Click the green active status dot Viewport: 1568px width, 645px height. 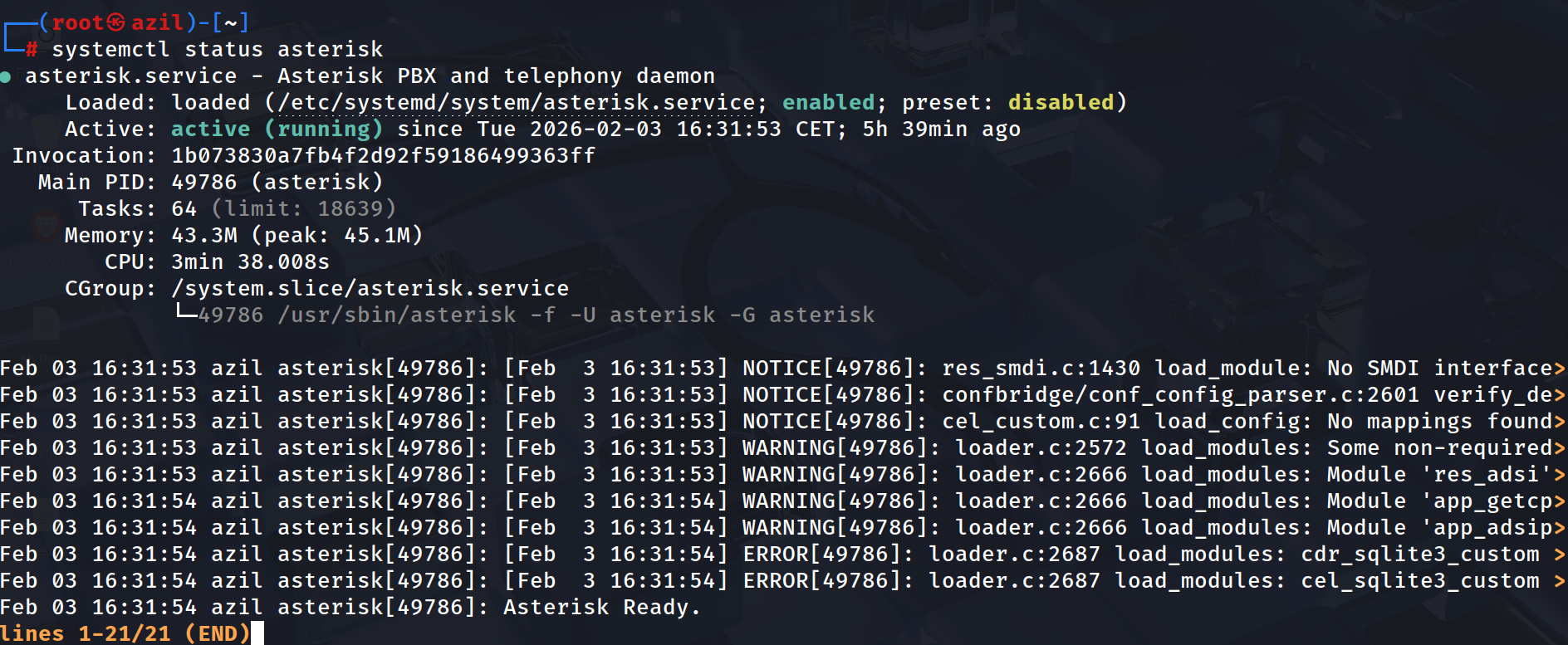click(x=6, y=77)
